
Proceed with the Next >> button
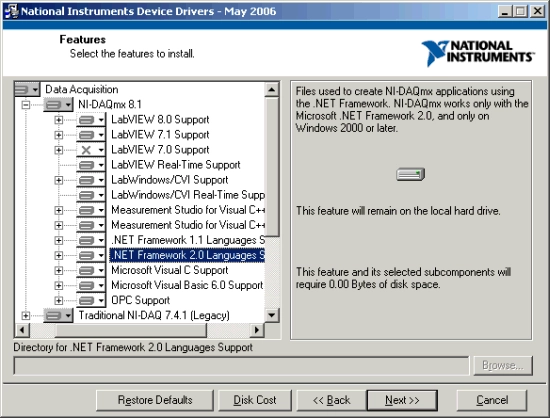402,400
